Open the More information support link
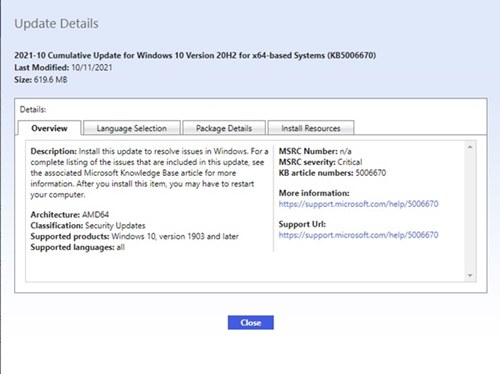 click(358, 204)
